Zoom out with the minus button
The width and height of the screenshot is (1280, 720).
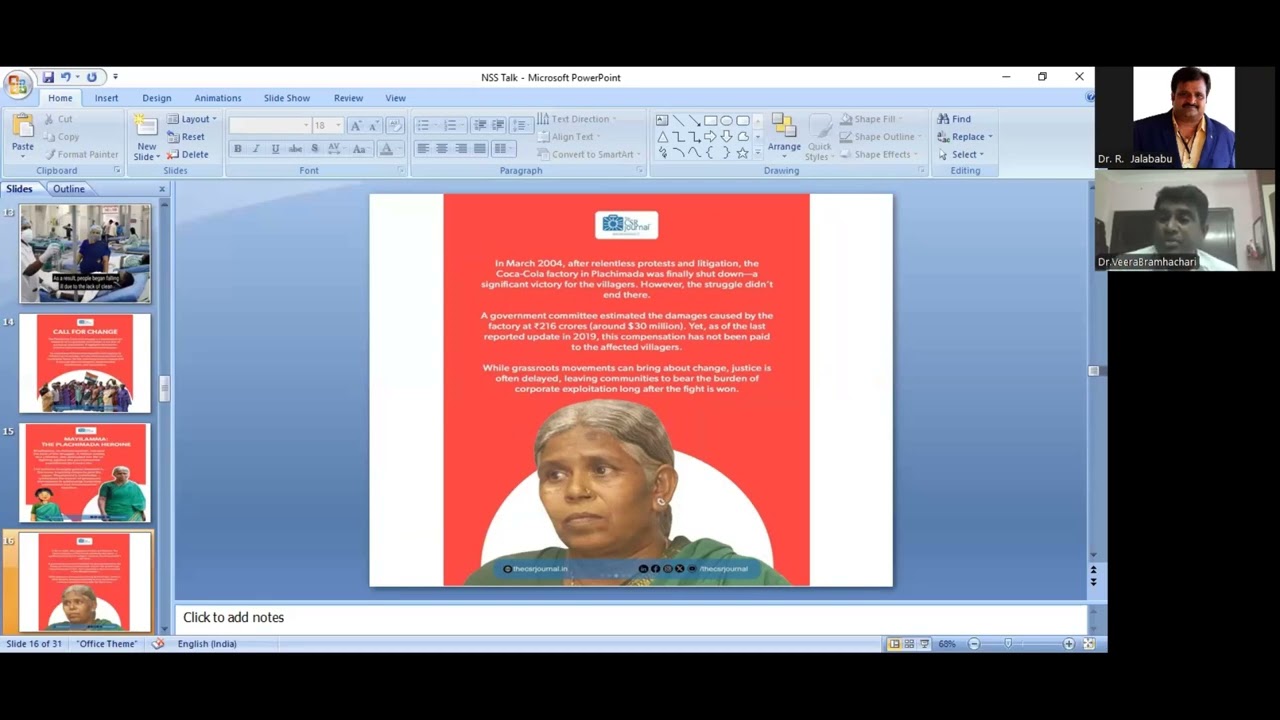tap(974, 644)
